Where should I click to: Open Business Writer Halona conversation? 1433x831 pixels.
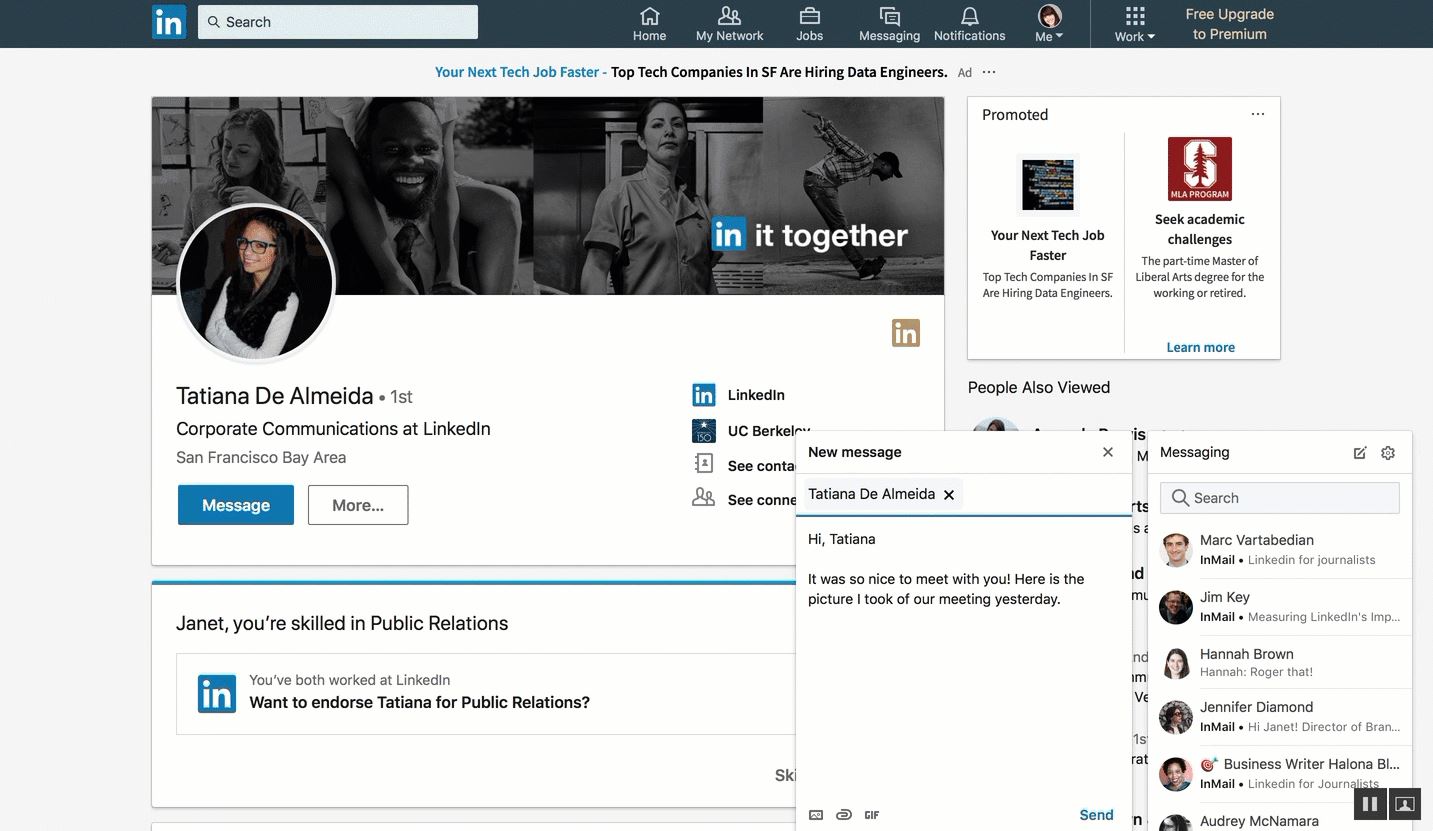tap(1280, 774)
